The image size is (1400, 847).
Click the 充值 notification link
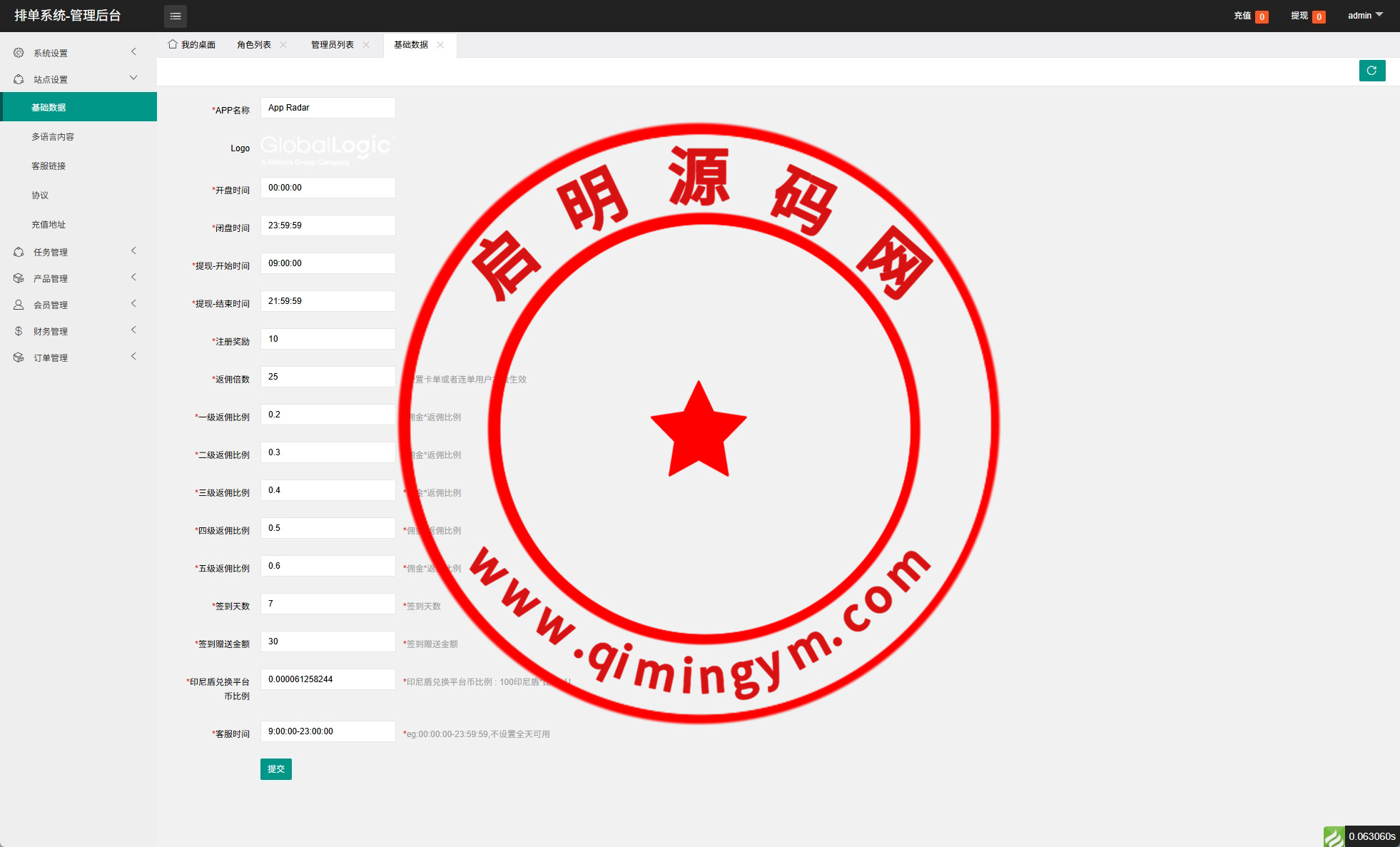point(1242,16)
